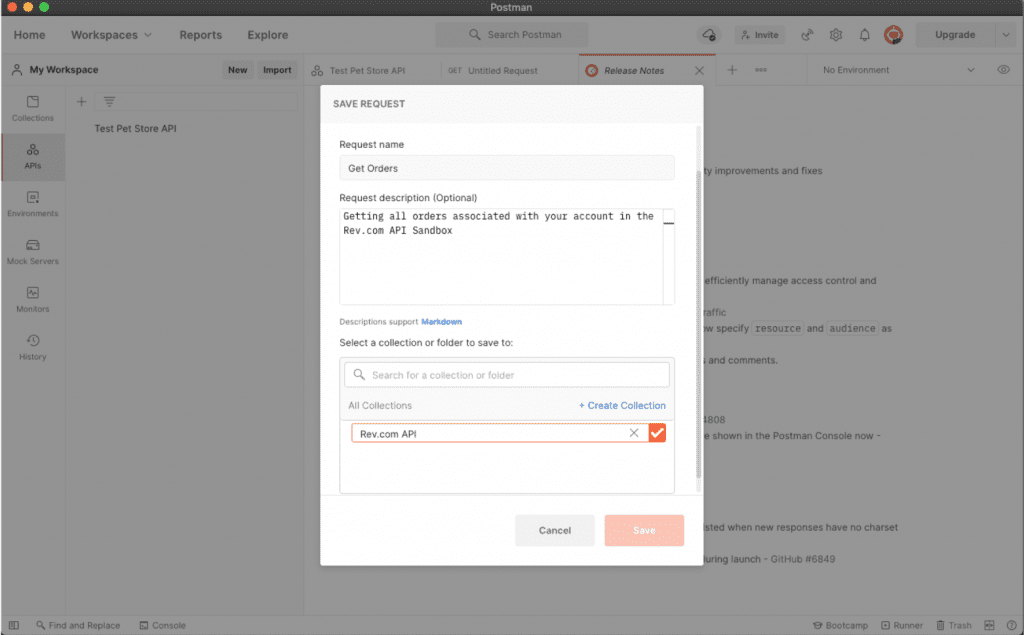Open Reports in top navigation
The image size is (1024, 635).
click(x=200, y=35)
